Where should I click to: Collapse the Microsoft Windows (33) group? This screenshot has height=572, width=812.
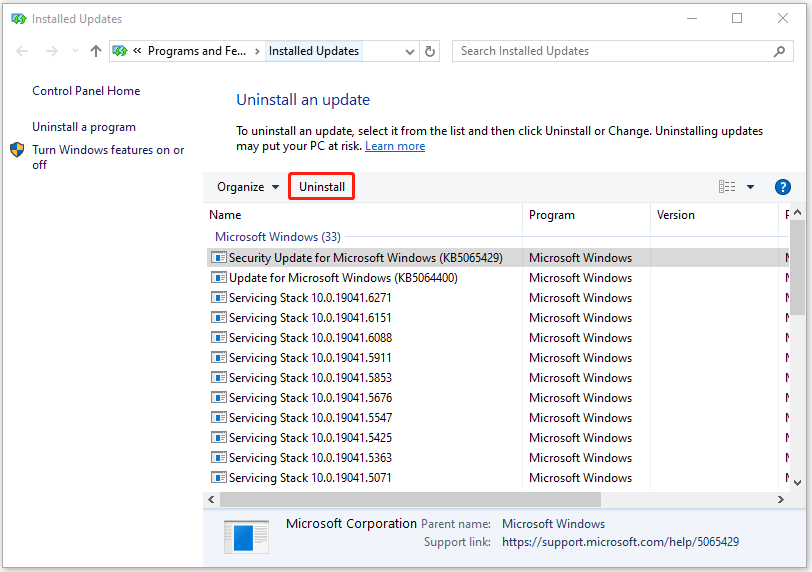click(x=278, y=237)
